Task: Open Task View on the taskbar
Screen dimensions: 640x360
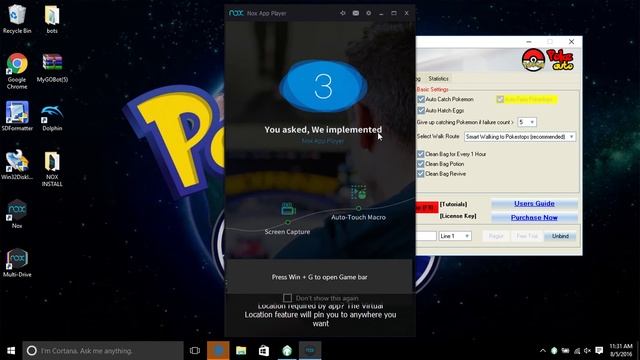Action: (195, 351)
